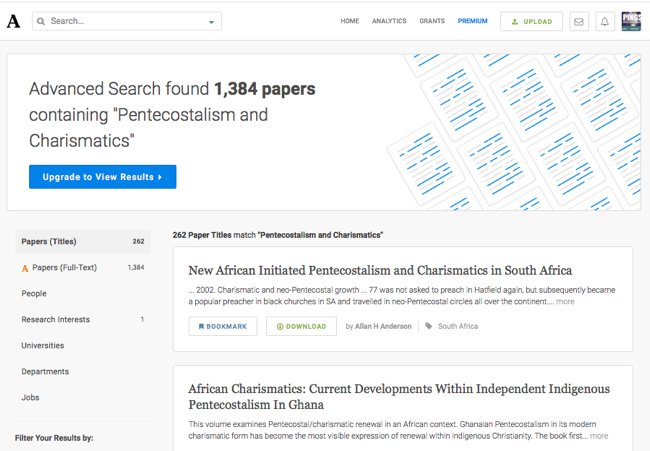Select the Research Interests category
Viewport: 650px width, 451px height.
55,320
